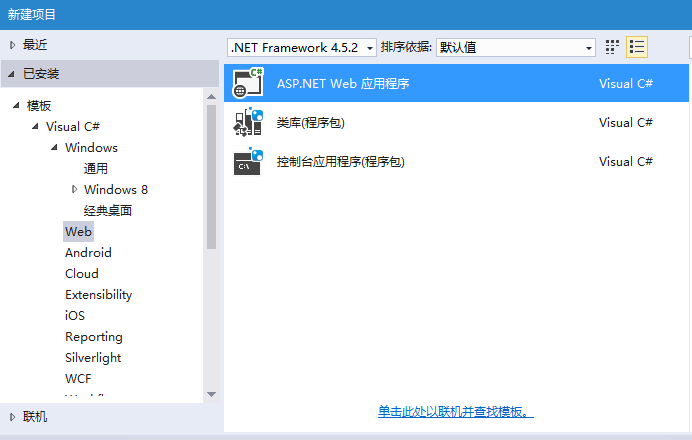The image size is (692, 440).
Task: Collapse the Visual C# node arrow
Action: click(35, 126)
